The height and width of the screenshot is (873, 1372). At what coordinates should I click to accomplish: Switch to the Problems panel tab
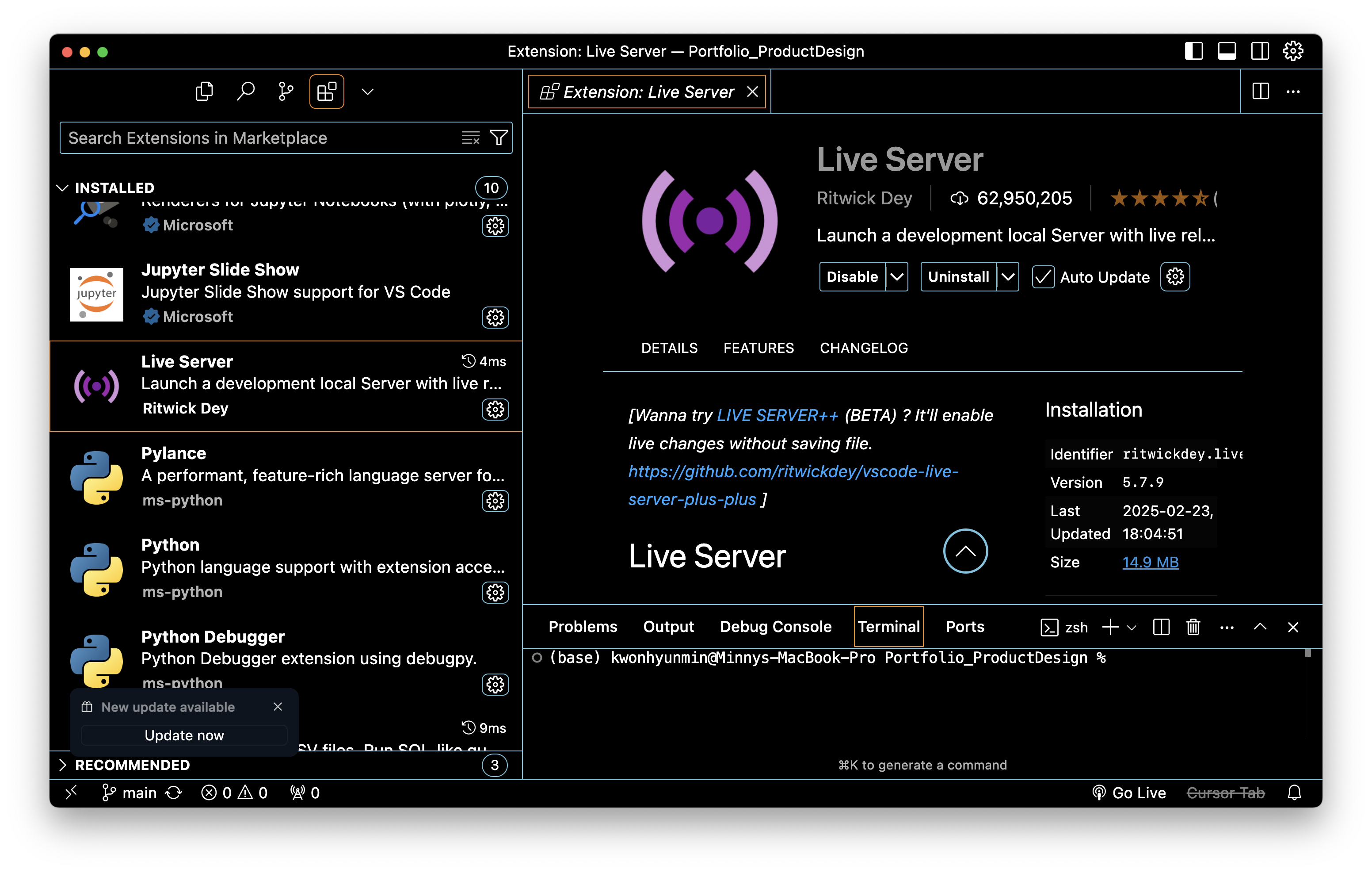[582, 627]
